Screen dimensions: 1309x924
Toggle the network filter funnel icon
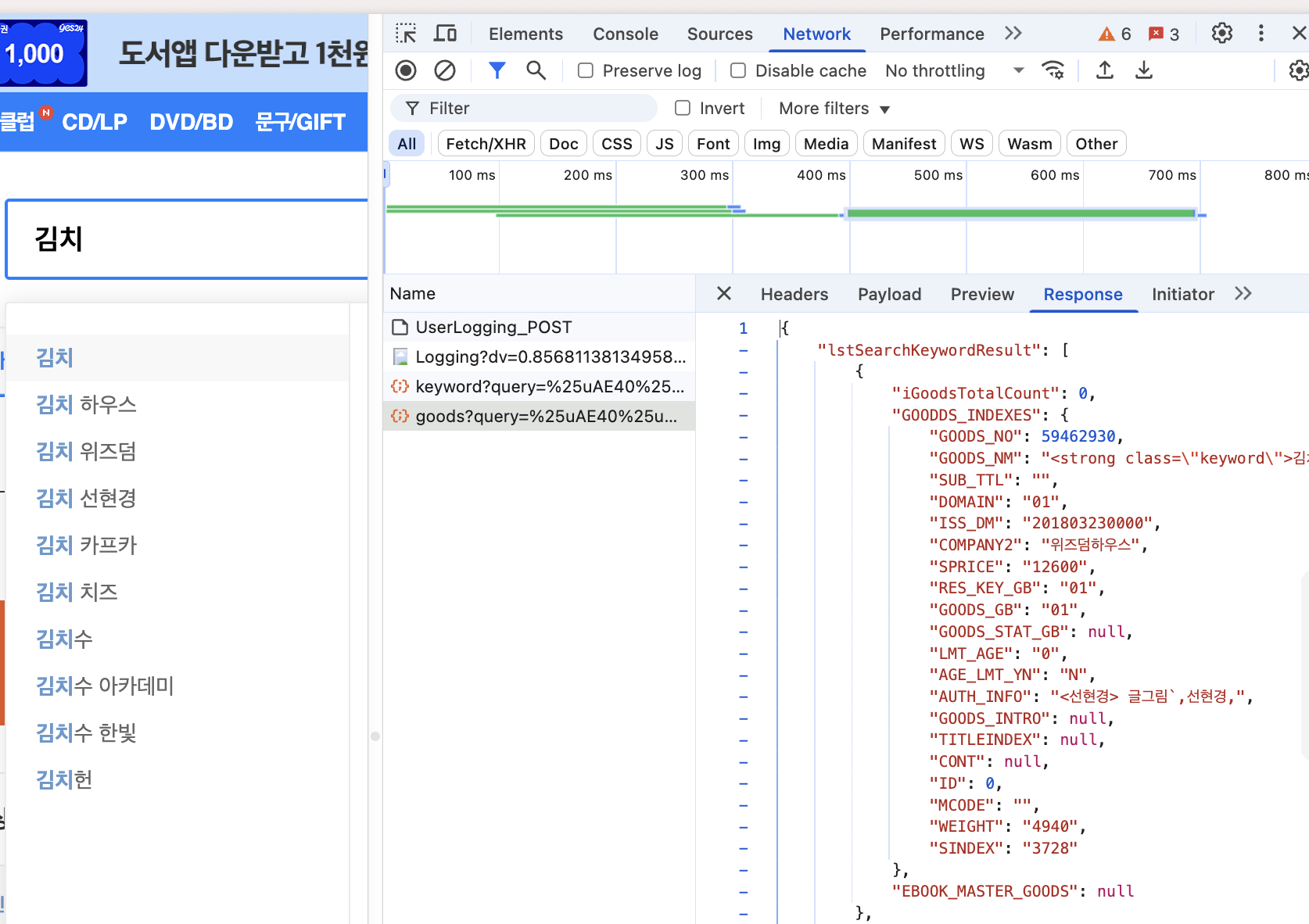[x=497, y=70]
